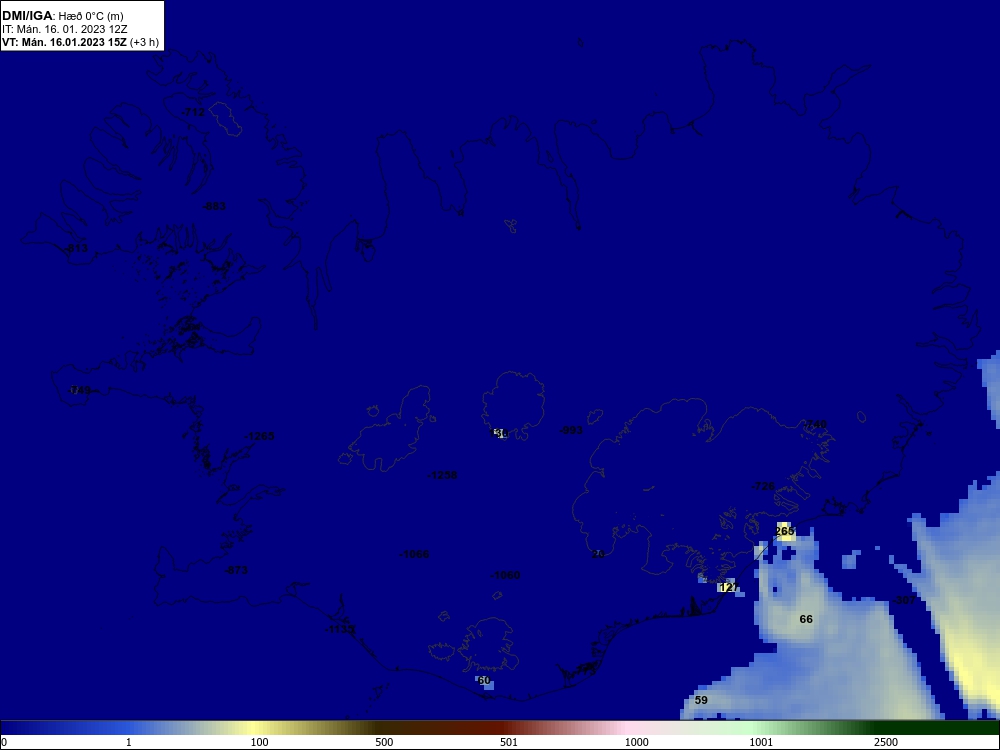Click legend label 501

click(509, 742)
